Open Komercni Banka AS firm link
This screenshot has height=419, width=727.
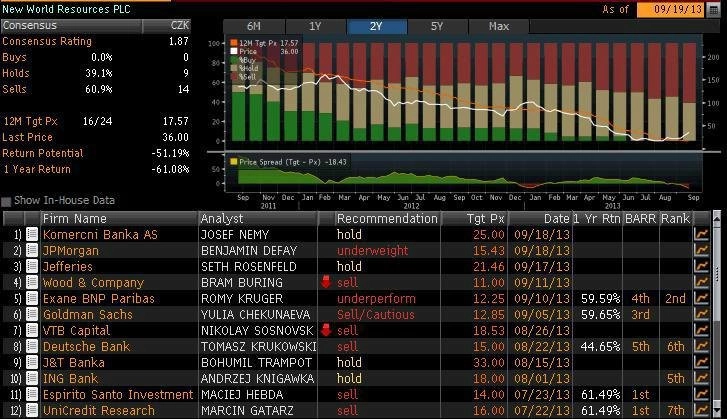coord(100,235)
